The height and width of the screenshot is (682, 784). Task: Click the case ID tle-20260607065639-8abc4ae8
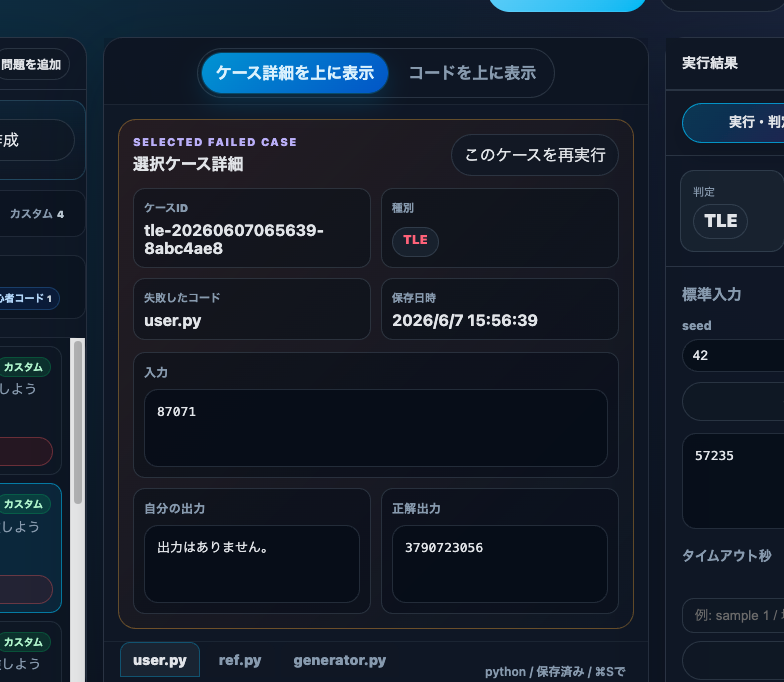pyautogui.click(x=234, y=239)
